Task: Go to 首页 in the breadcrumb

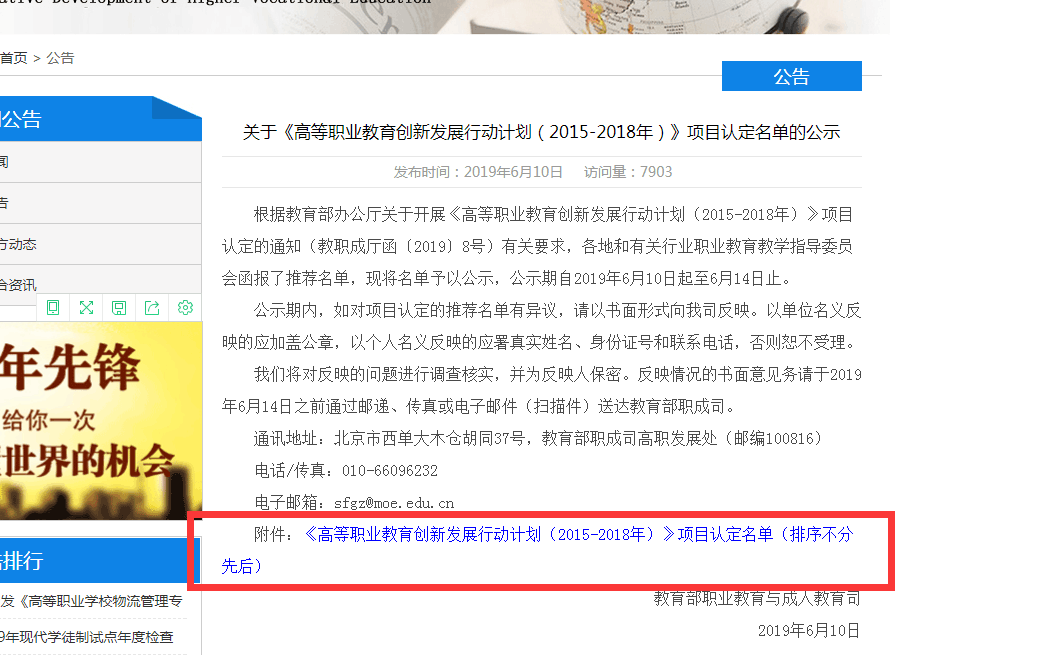Action: point(14,58)
